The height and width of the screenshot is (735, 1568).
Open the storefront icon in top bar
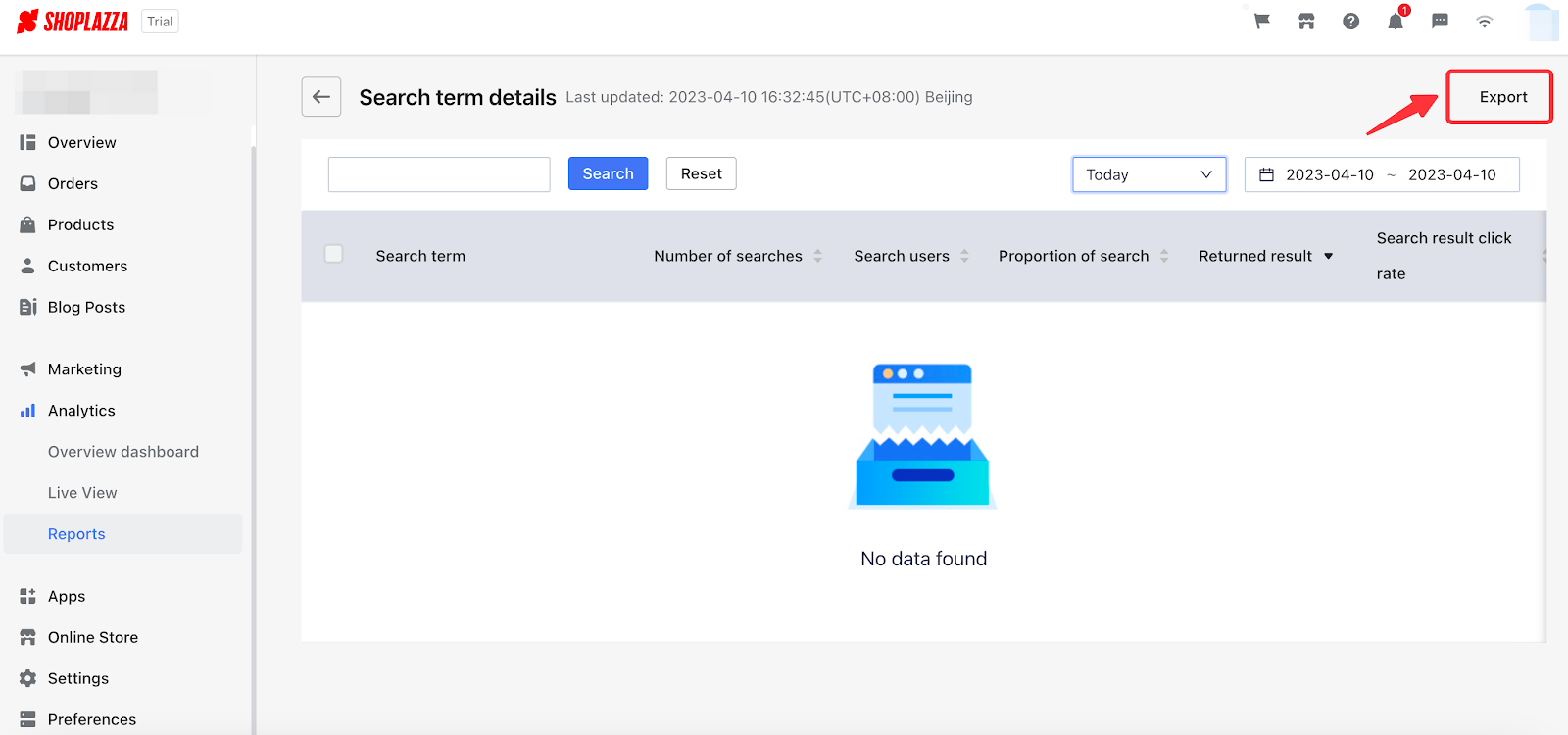1306,22
